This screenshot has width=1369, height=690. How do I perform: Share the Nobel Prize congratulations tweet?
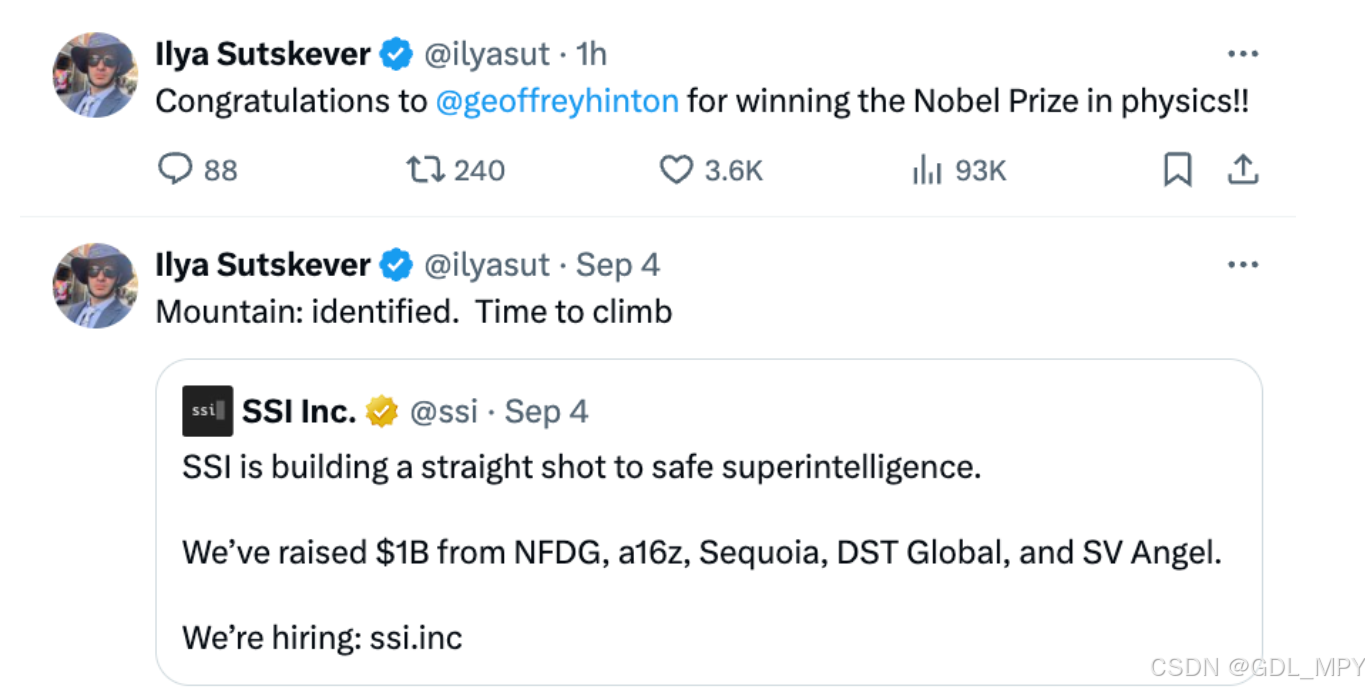(x=1242, y=171)
